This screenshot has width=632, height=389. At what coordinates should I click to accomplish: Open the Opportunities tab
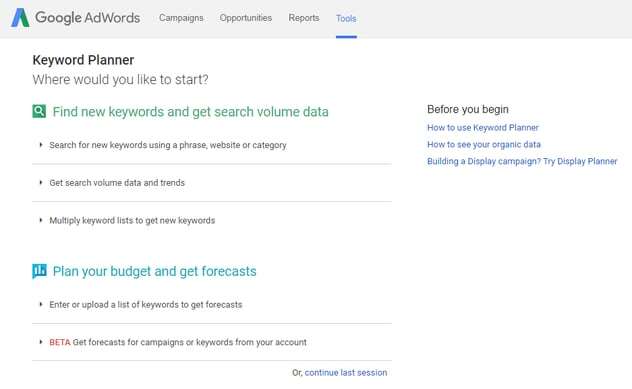click(x=245, y=18)
